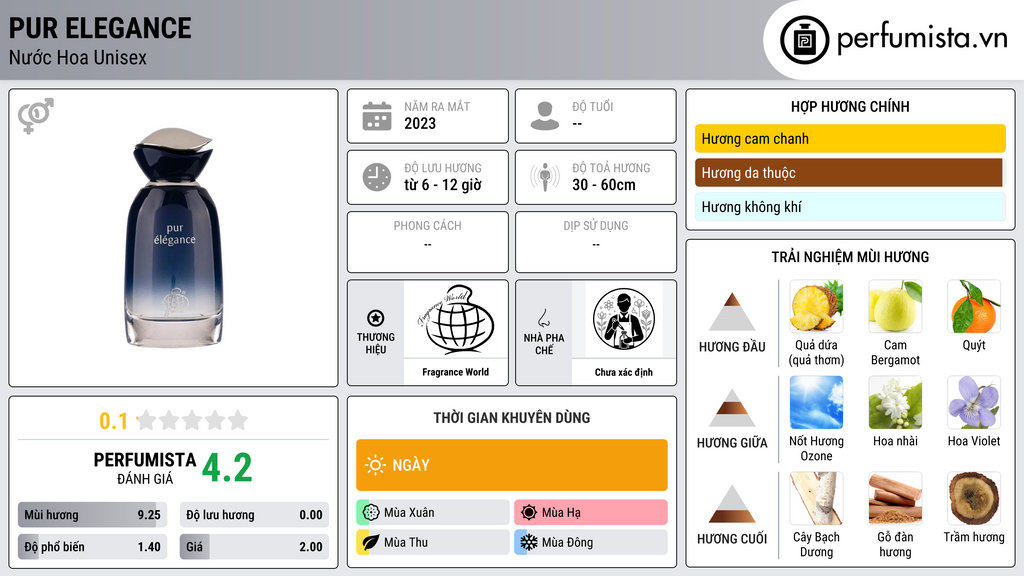
Task: Click the Hương giữa pyramid icon
Action: point(731,408)
